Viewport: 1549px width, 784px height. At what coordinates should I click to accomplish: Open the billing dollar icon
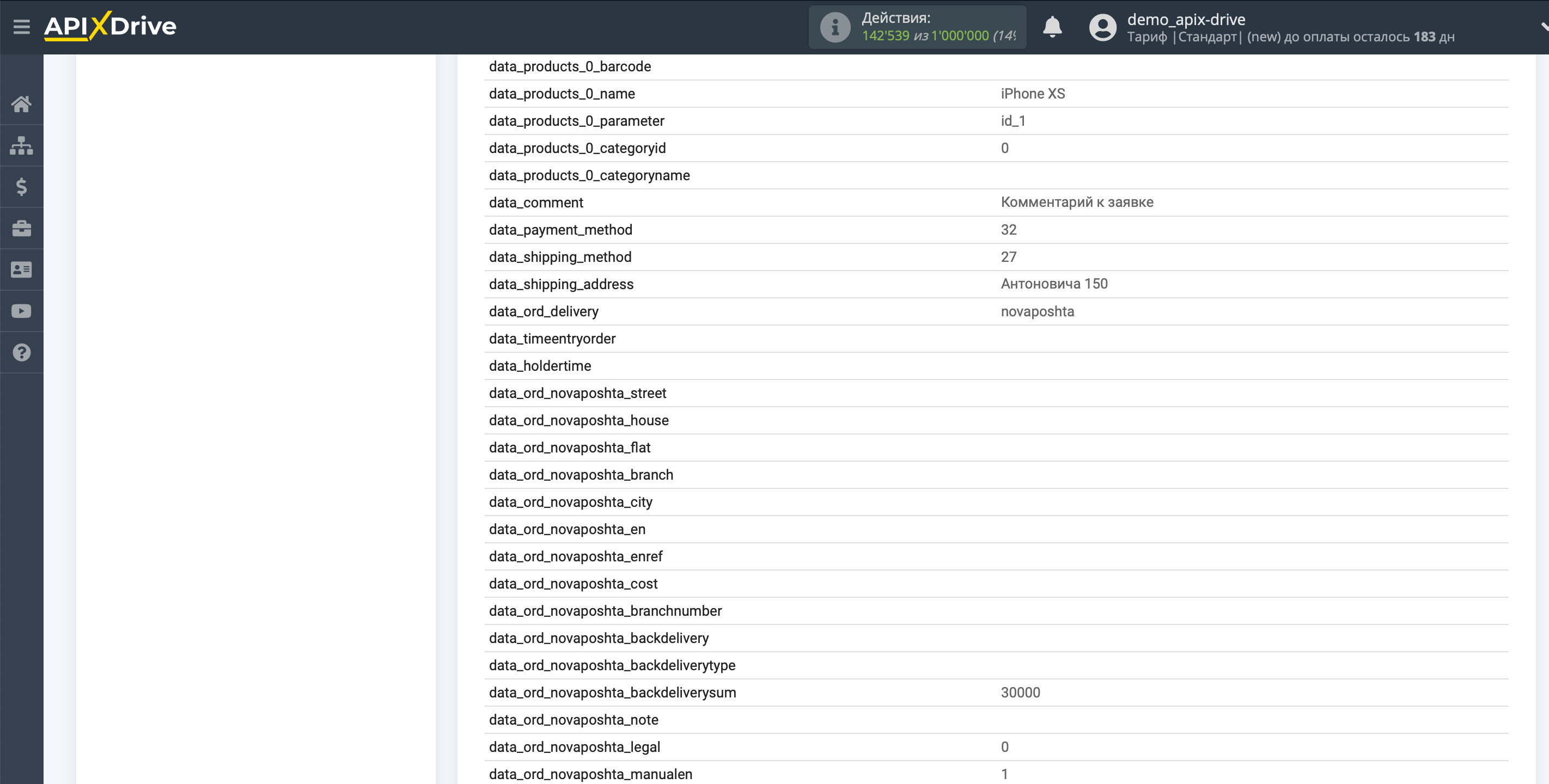22,187
